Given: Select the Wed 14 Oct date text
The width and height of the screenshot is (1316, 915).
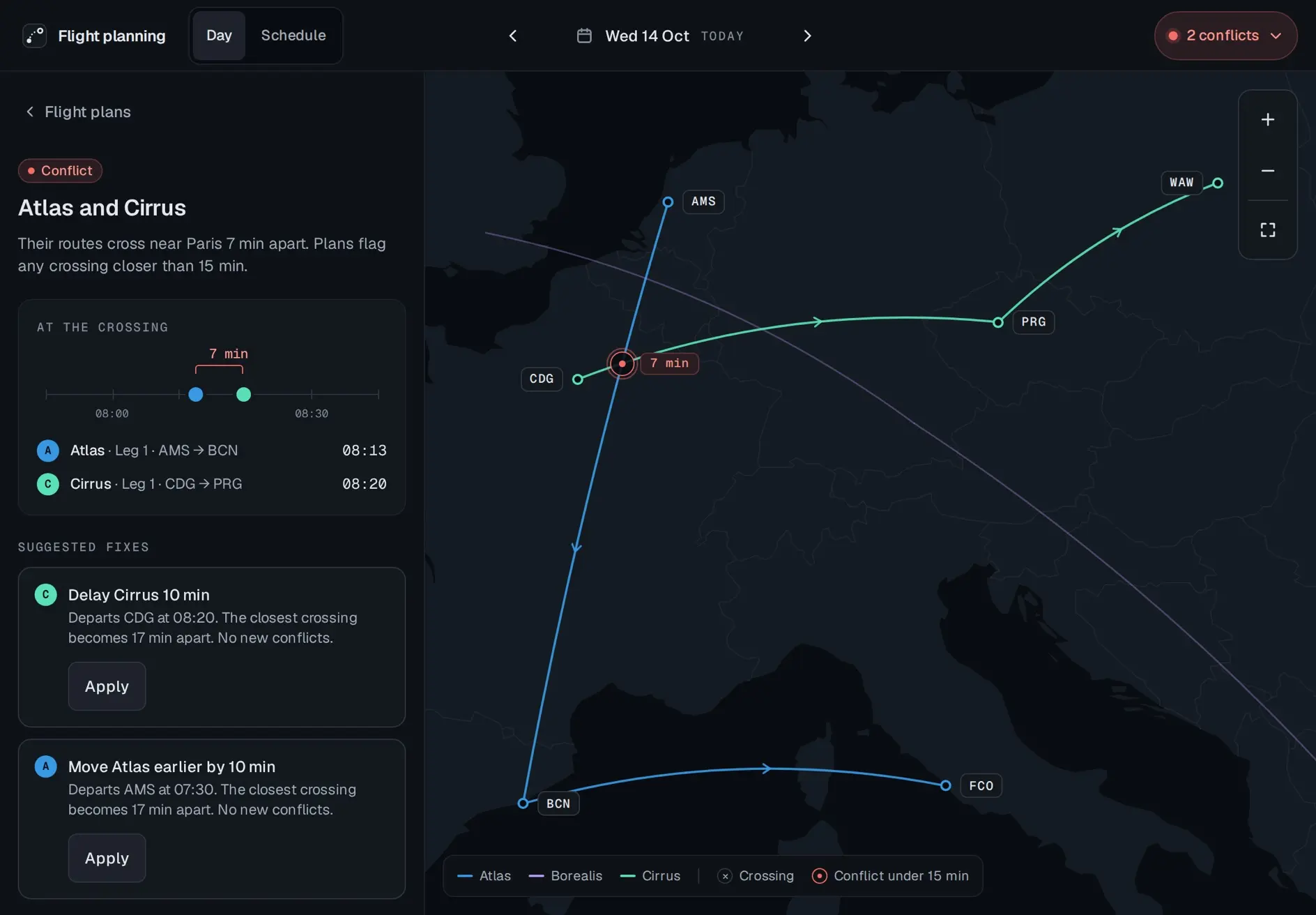Looking at the screenshot, I should coord(647,36).
